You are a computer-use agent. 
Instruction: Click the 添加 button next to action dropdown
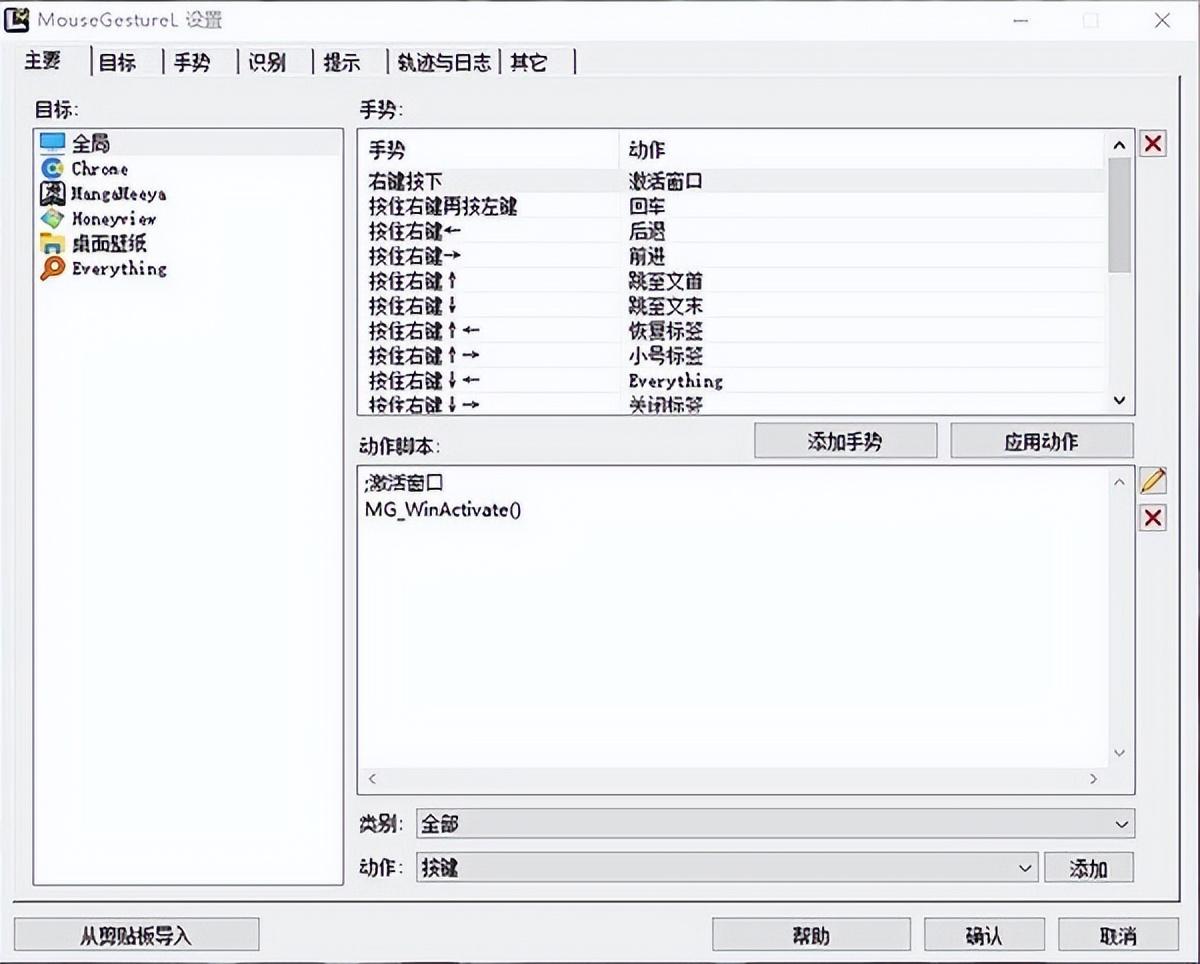coord(1088,868)
